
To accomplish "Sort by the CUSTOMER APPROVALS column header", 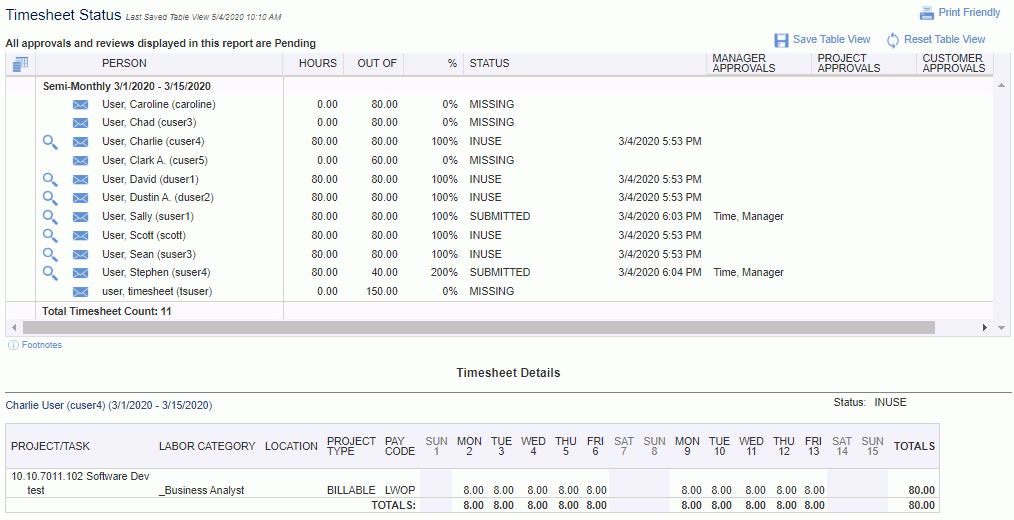I will tap(954, 63).
